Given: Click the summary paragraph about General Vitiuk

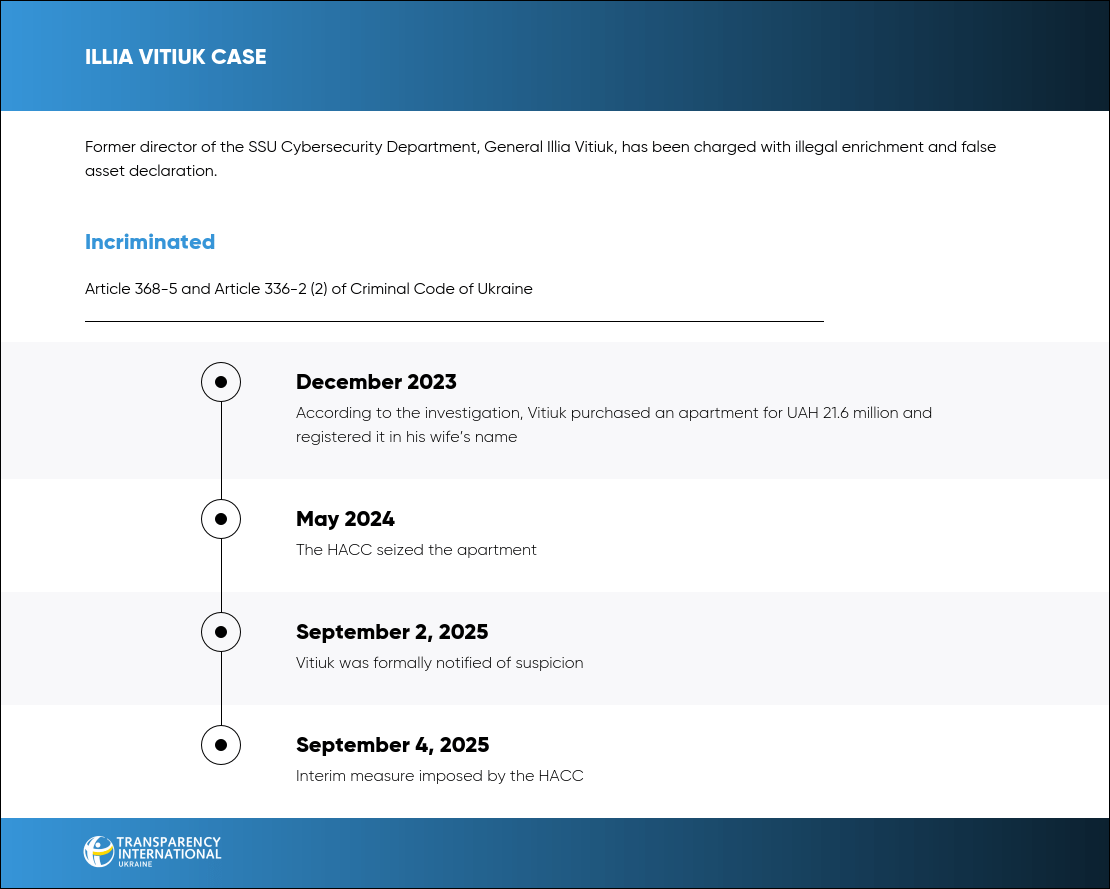Looking at the screenshot, I should [x=540, y=159].
